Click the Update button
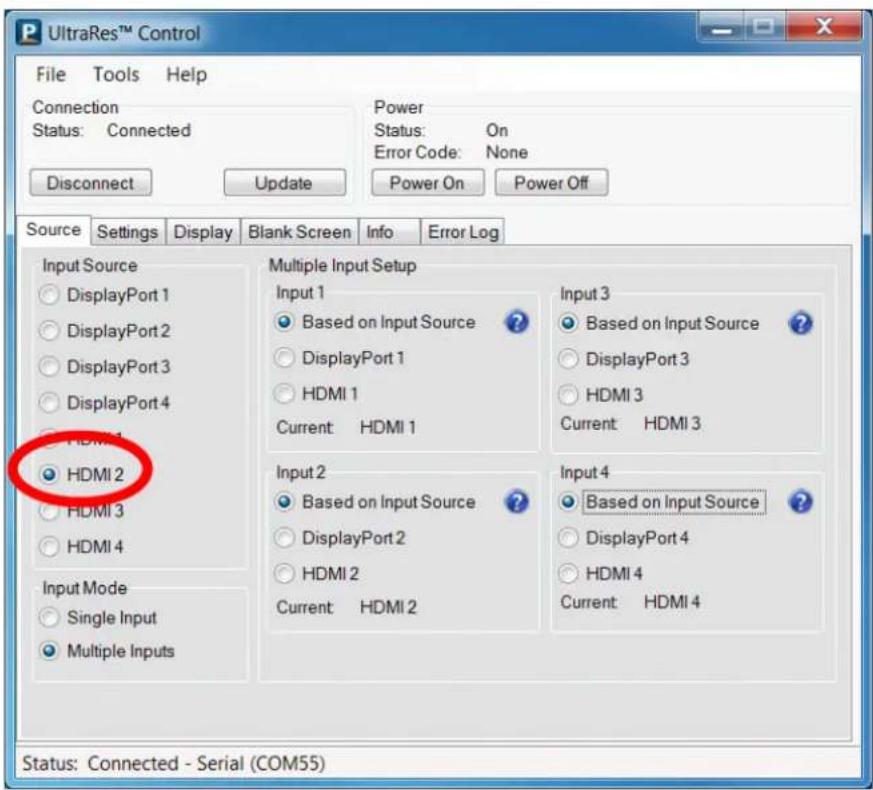Image resolution: width=873 pixels, height=790 pixels. click(x=285, y=183)
